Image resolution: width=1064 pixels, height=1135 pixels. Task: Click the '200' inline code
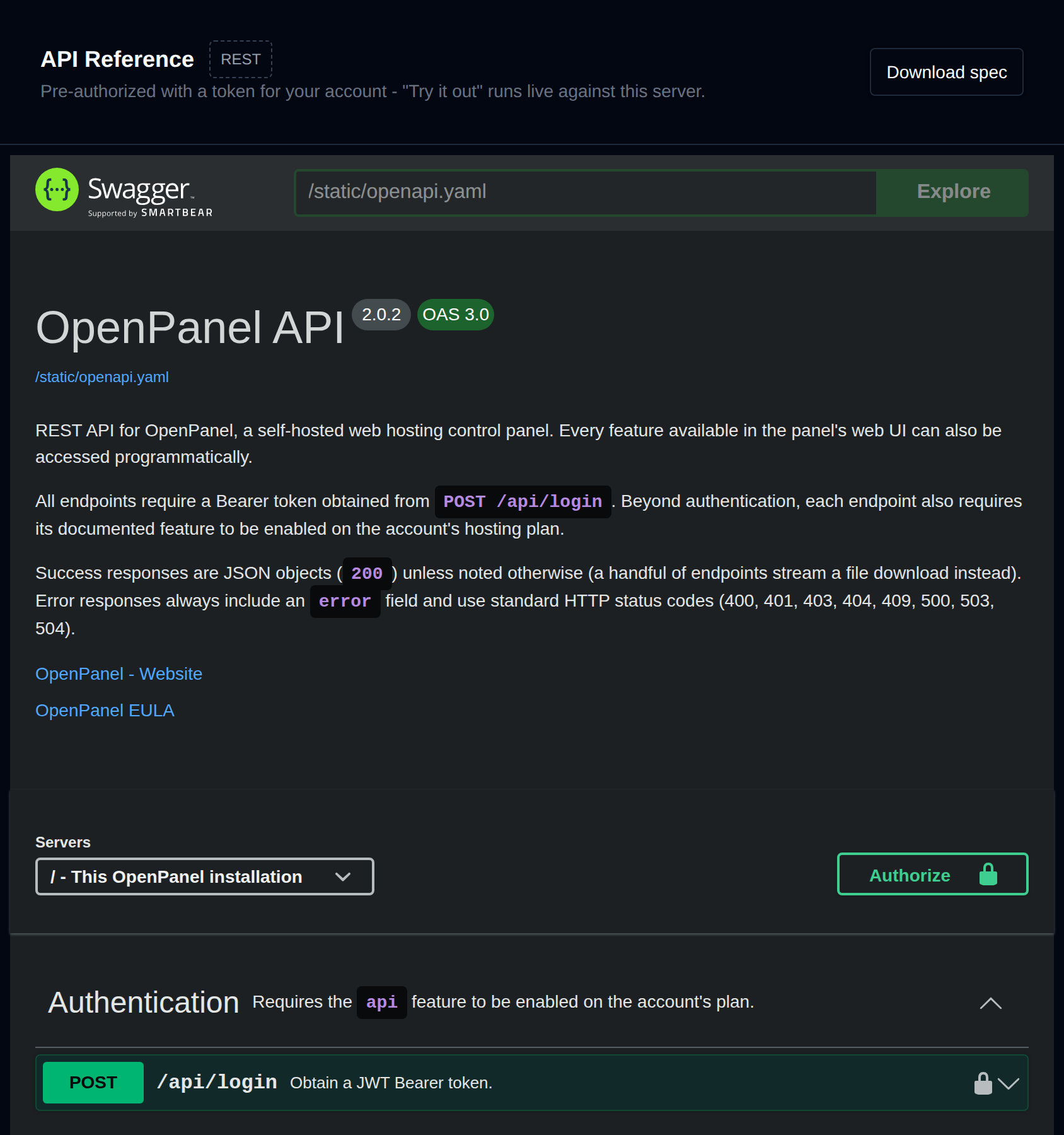367,574
